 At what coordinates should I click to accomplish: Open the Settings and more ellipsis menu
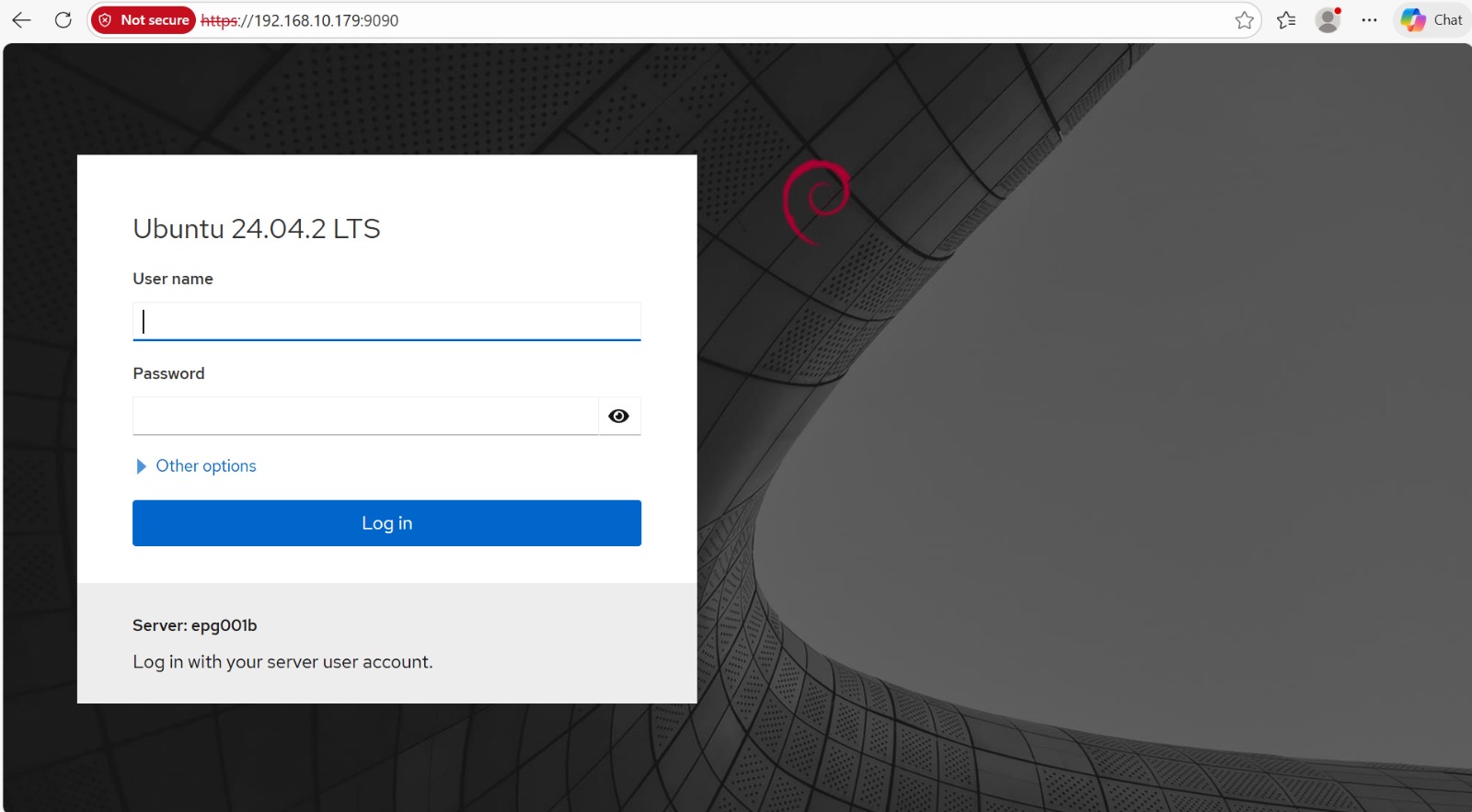1369,20
